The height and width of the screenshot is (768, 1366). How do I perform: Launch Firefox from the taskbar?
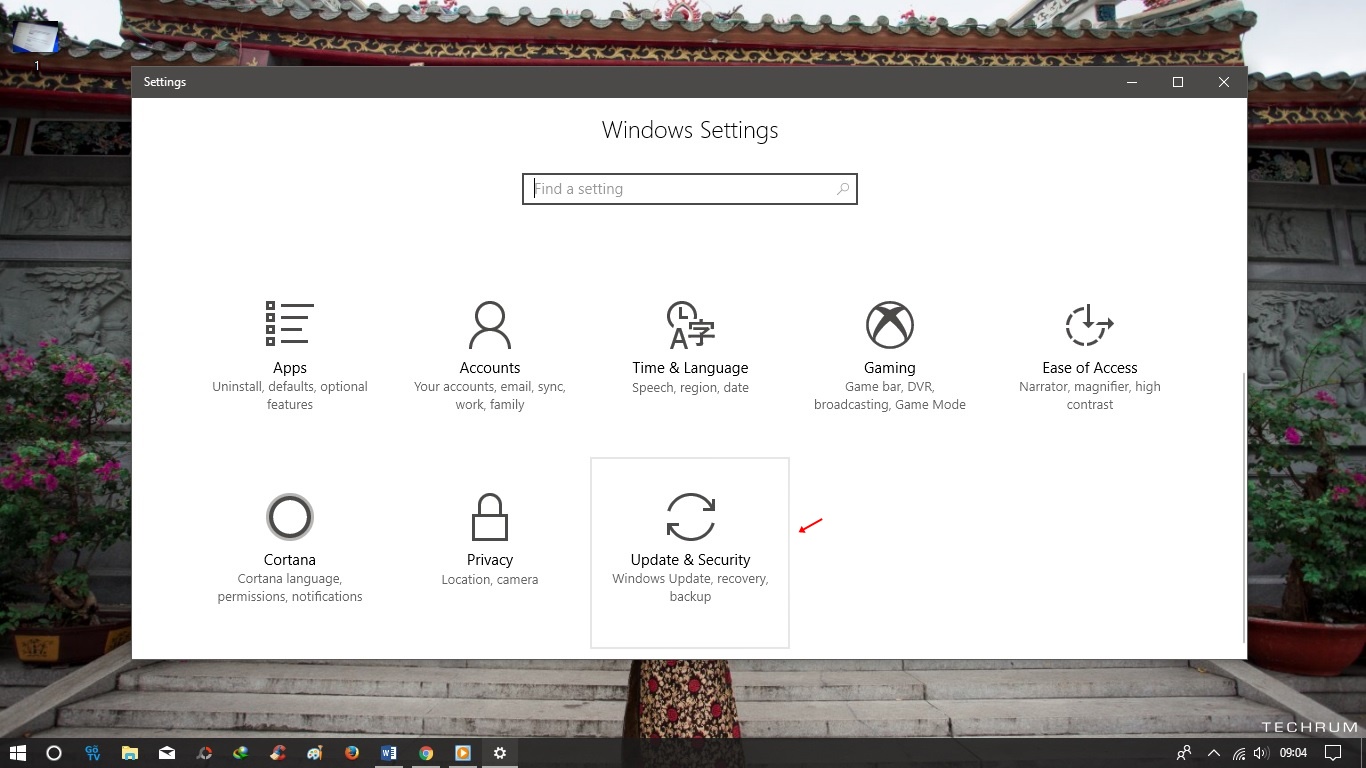click(x=352, y=753)
